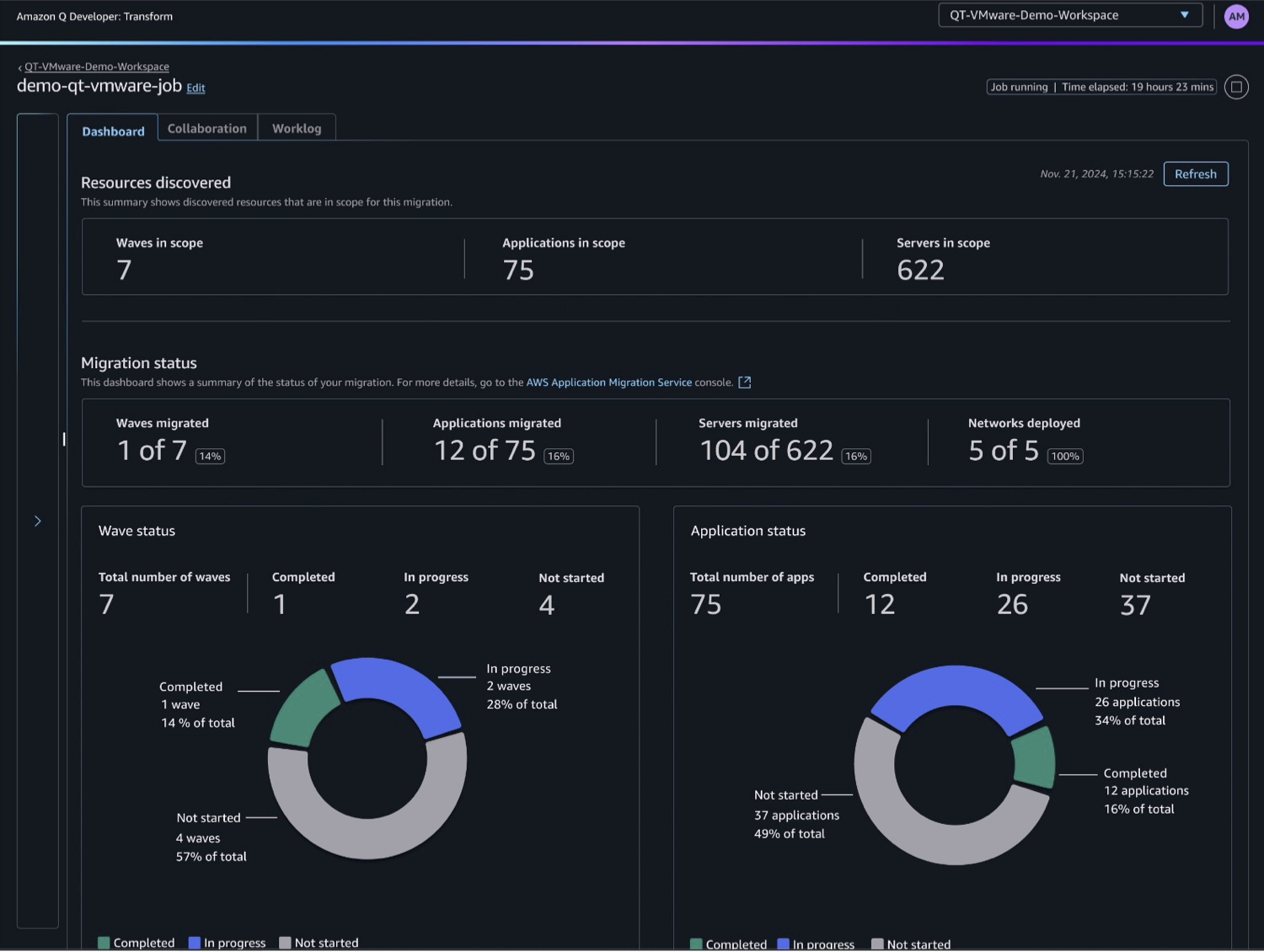Click the back chevron before the workspace breadcrumb
Screen dimensions: 1264x952
(19, 67)
